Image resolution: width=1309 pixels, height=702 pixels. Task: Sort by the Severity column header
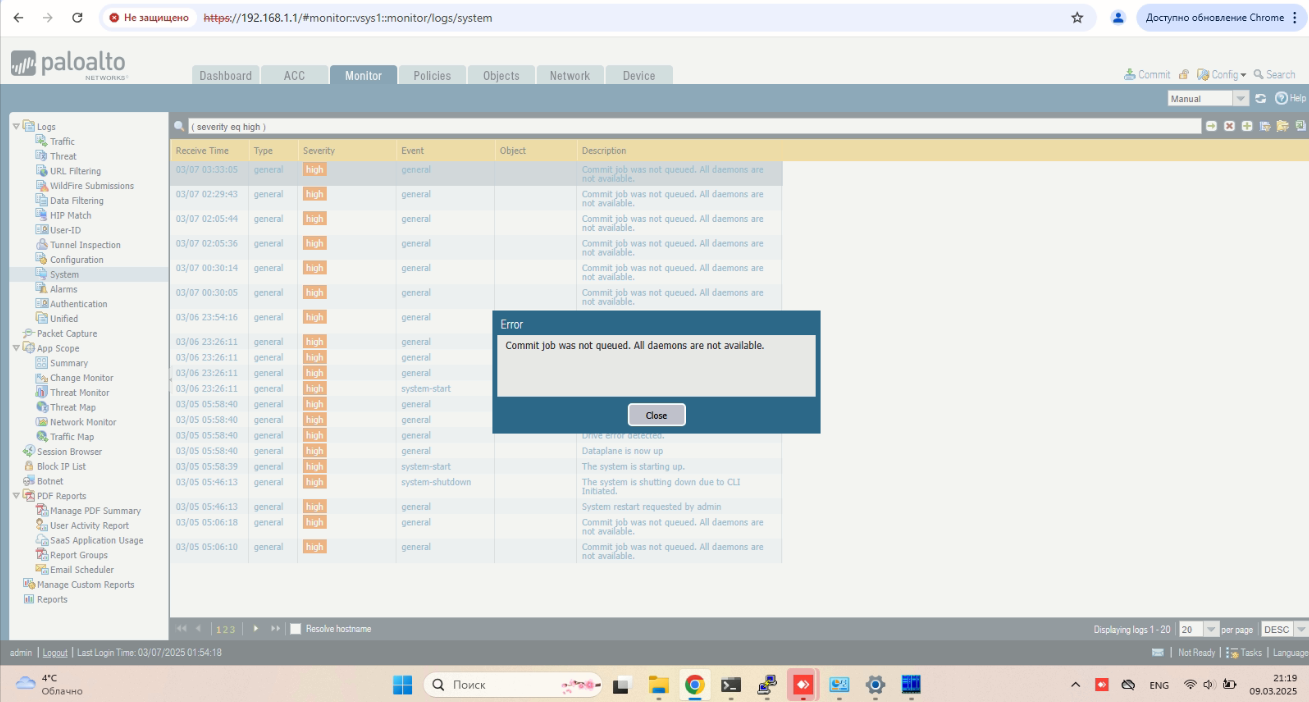pos(319,151)
